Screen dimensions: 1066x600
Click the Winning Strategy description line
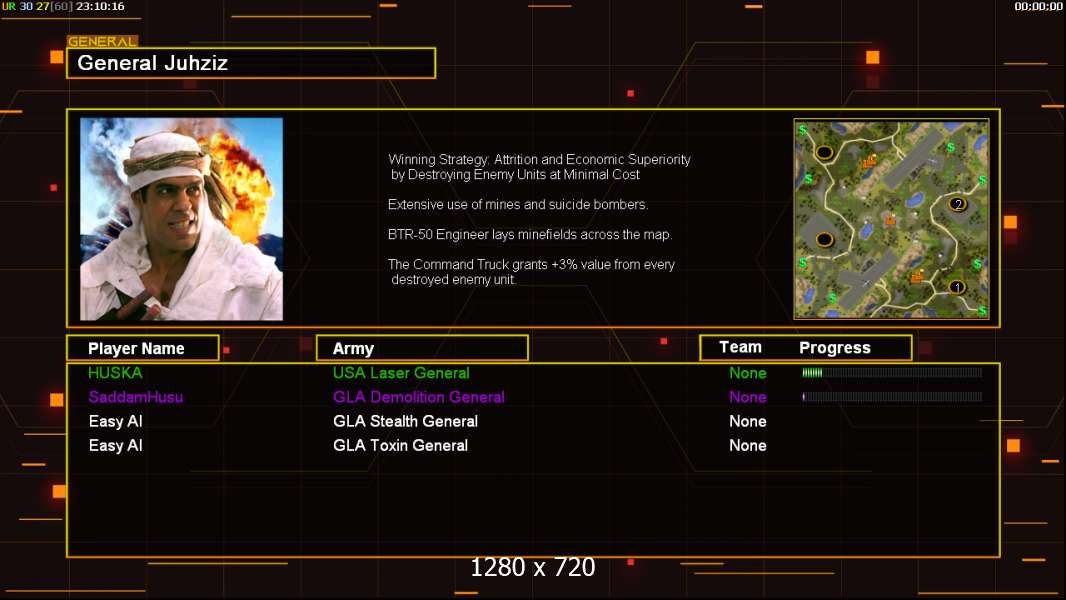coord(539,167)
